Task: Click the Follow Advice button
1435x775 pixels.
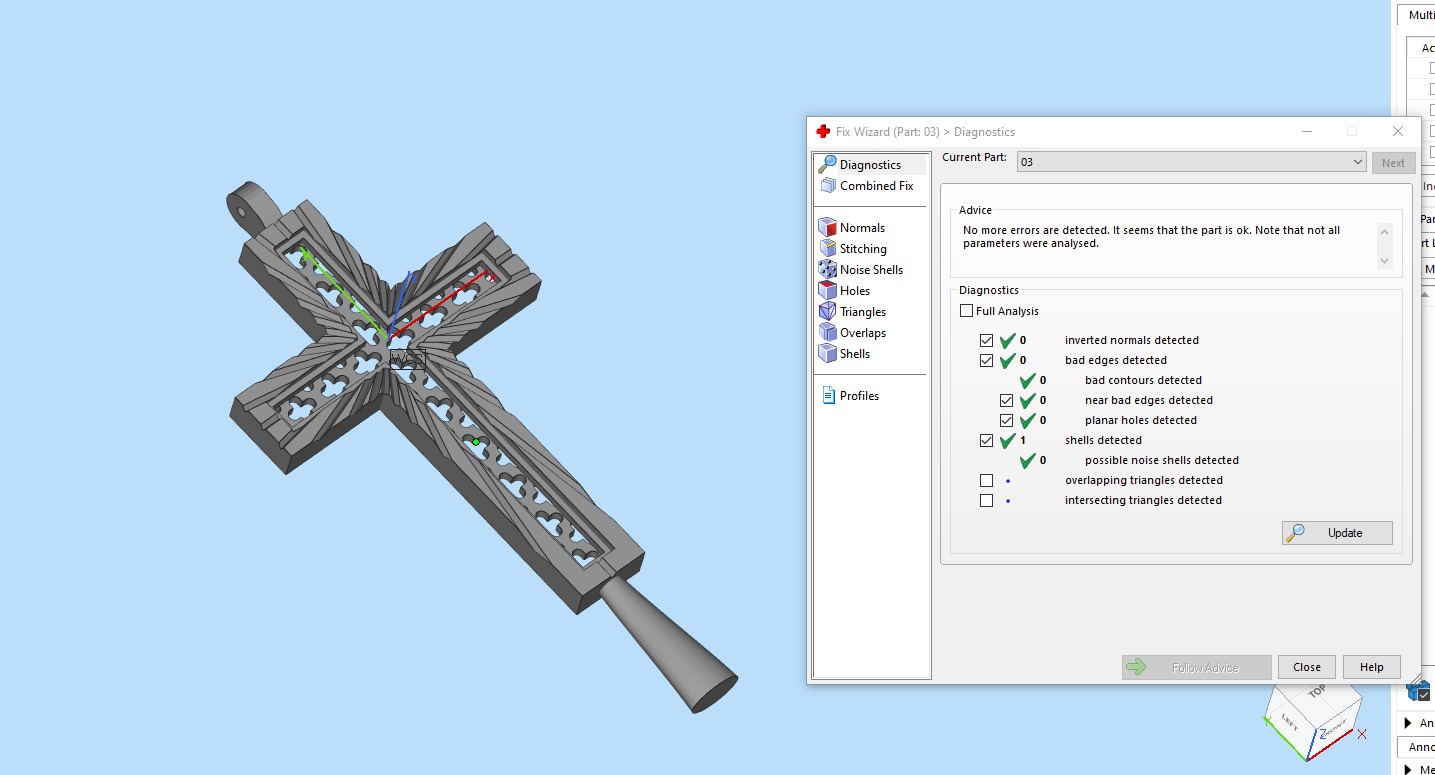Action: coord(1197,667)
